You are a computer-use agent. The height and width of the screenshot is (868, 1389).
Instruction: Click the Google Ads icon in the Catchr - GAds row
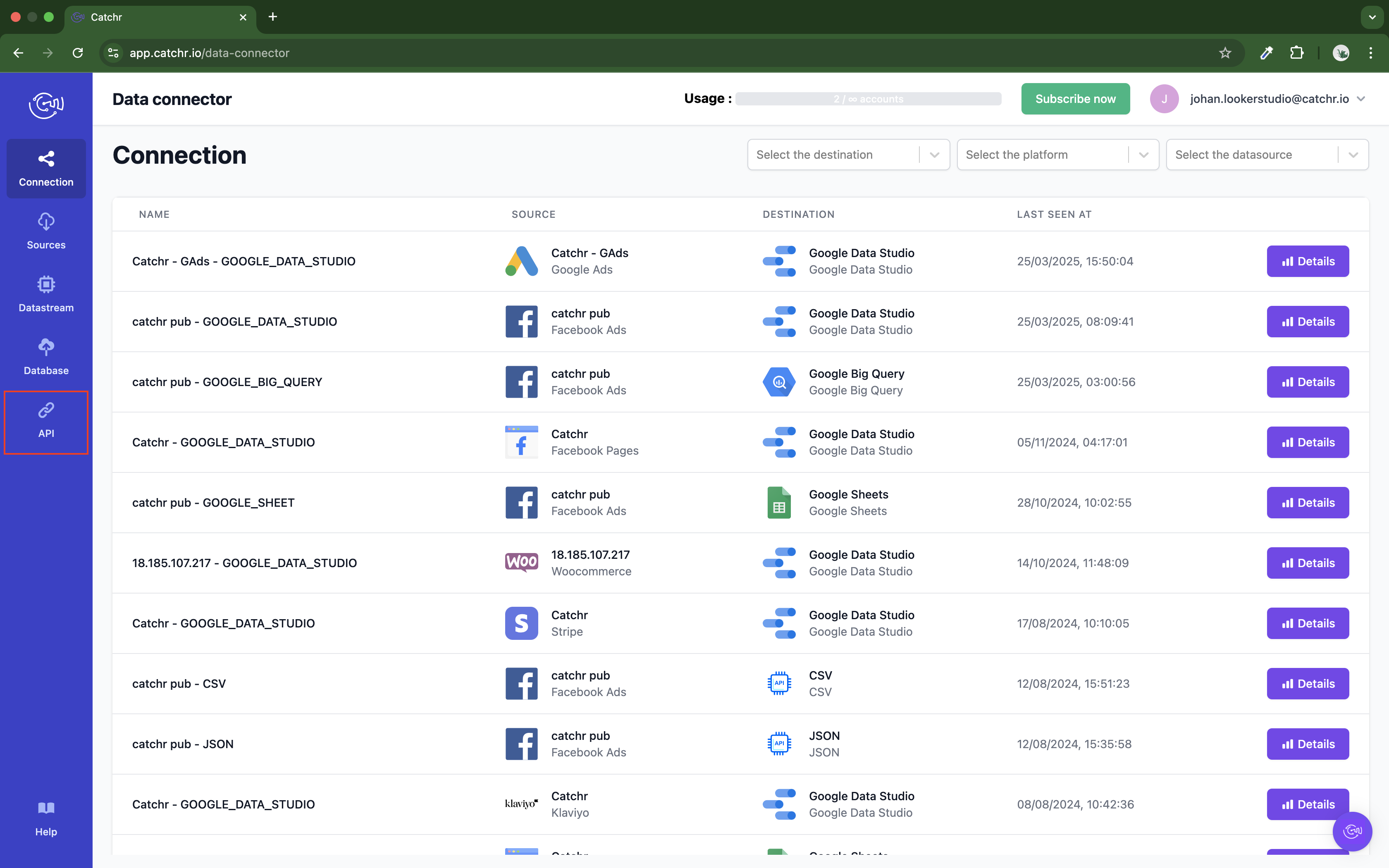coord(521,261)
